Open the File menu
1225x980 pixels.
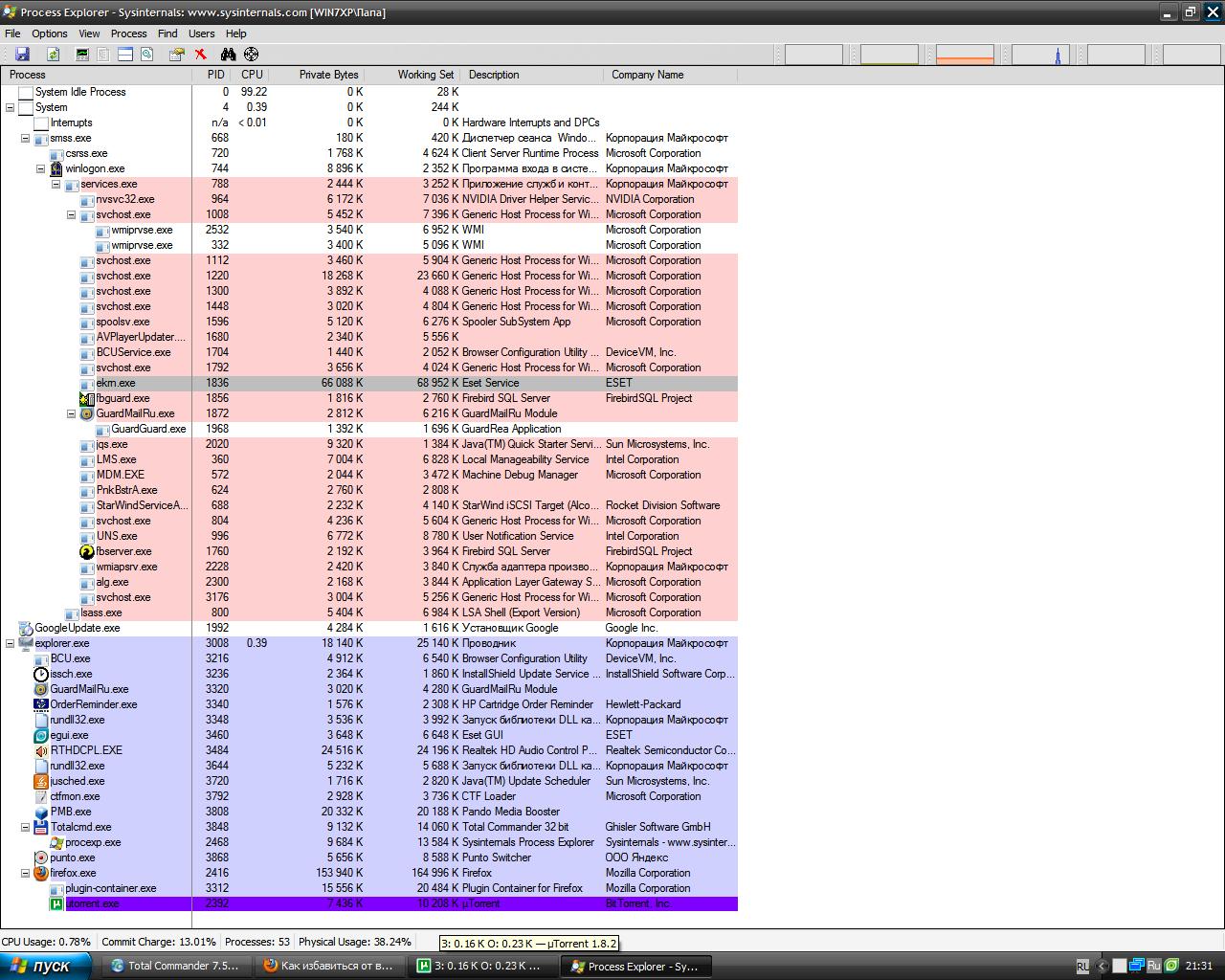(12, 33)
